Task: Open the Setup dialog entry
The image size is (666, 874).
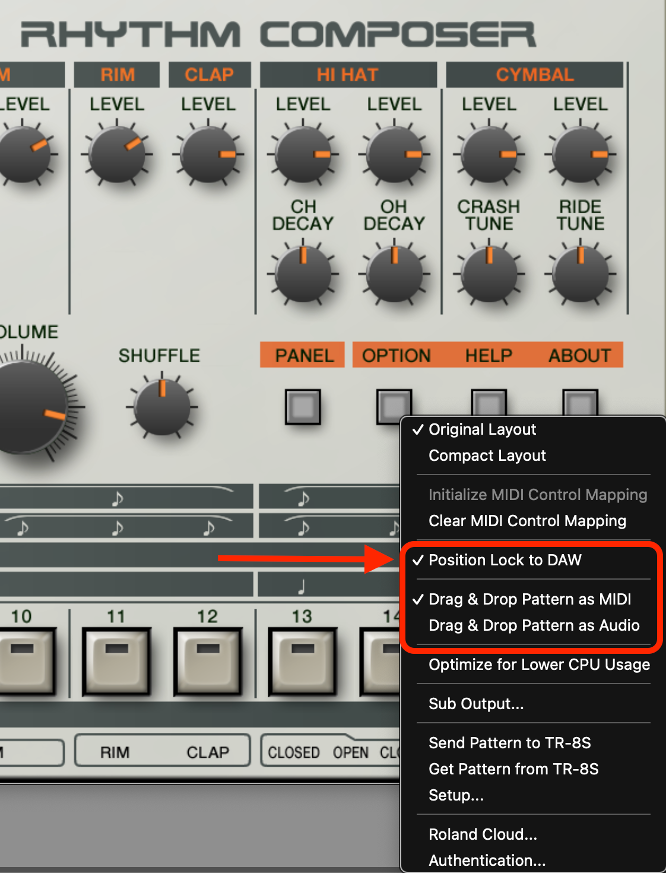Action: click(456, 795)
